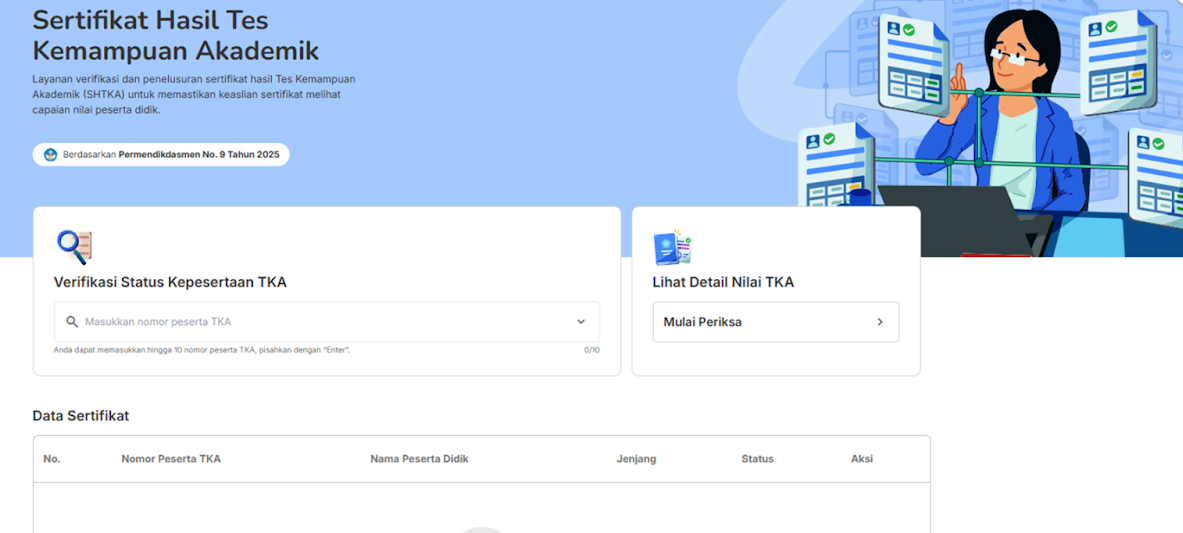This screenshot has width=1183, height=533.
Task: Open the Permendikdasmen No. 9 Tahun 2025 text
Action: coord(199,155)
